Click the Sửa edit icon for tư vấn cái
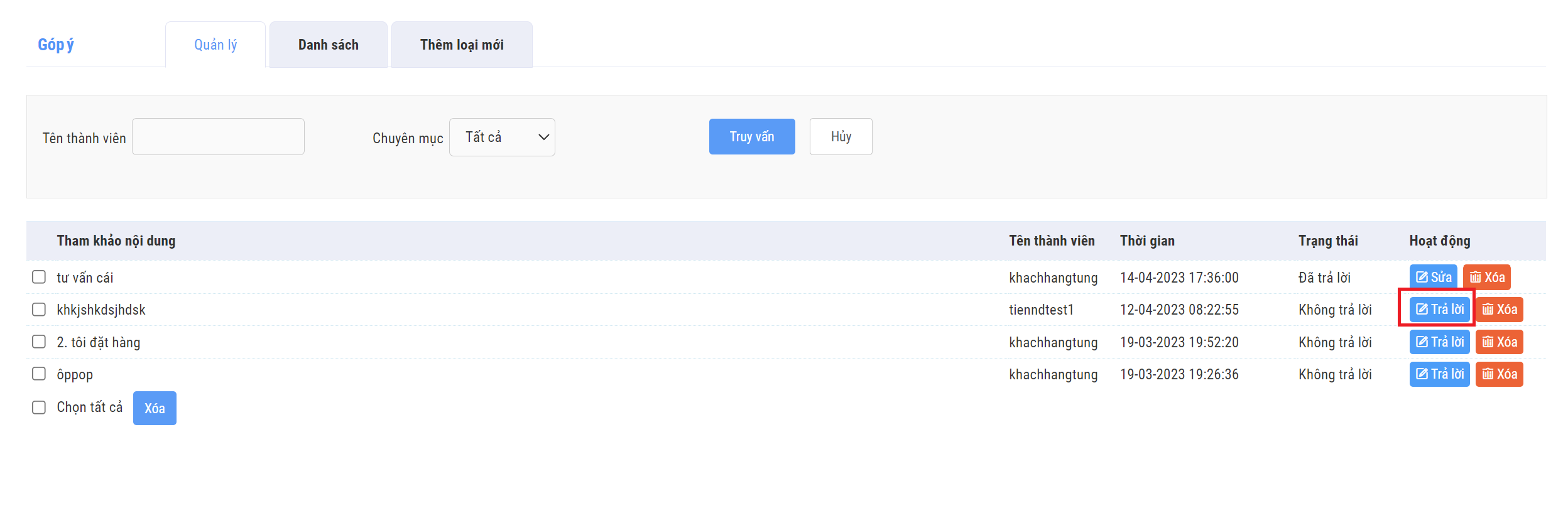This screenshot has height=530, width=1568. [1432, 277]
